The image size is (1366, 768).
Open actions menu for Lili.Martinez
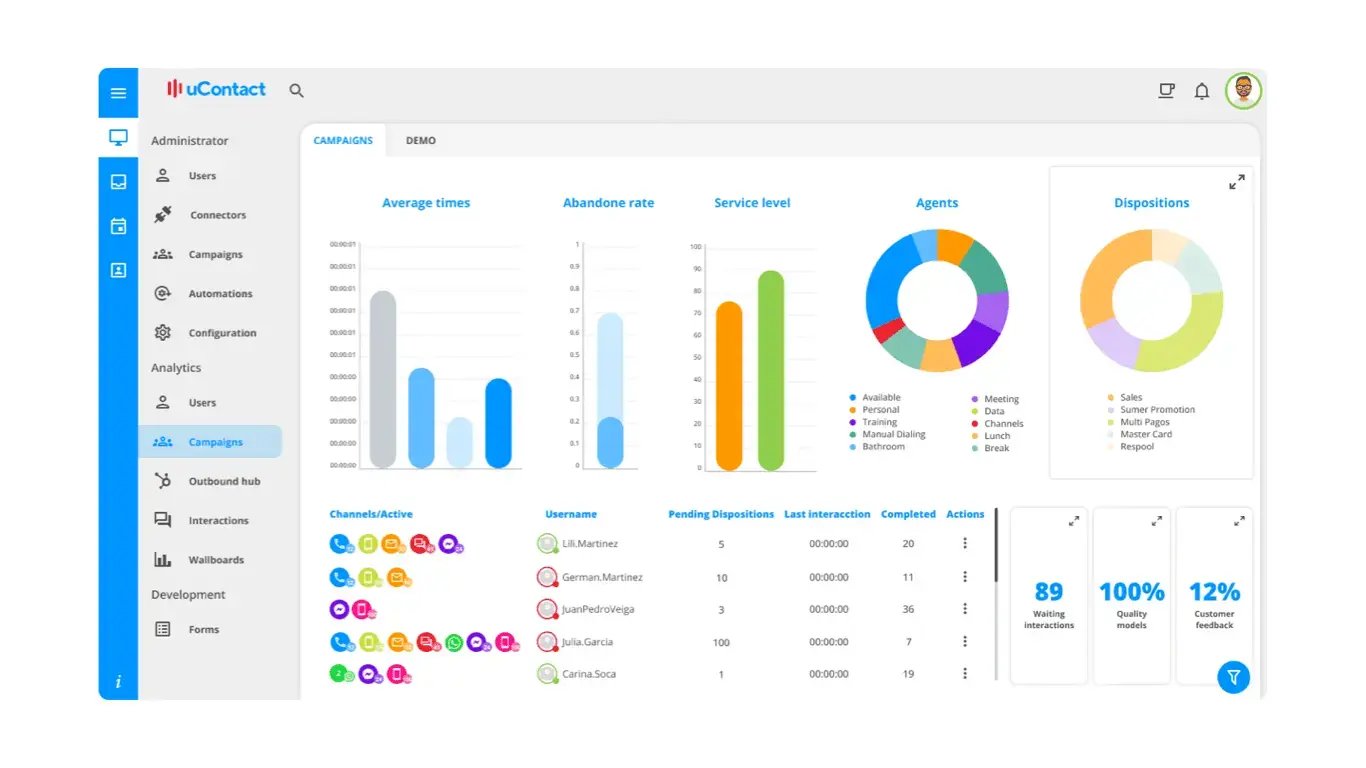965,543
